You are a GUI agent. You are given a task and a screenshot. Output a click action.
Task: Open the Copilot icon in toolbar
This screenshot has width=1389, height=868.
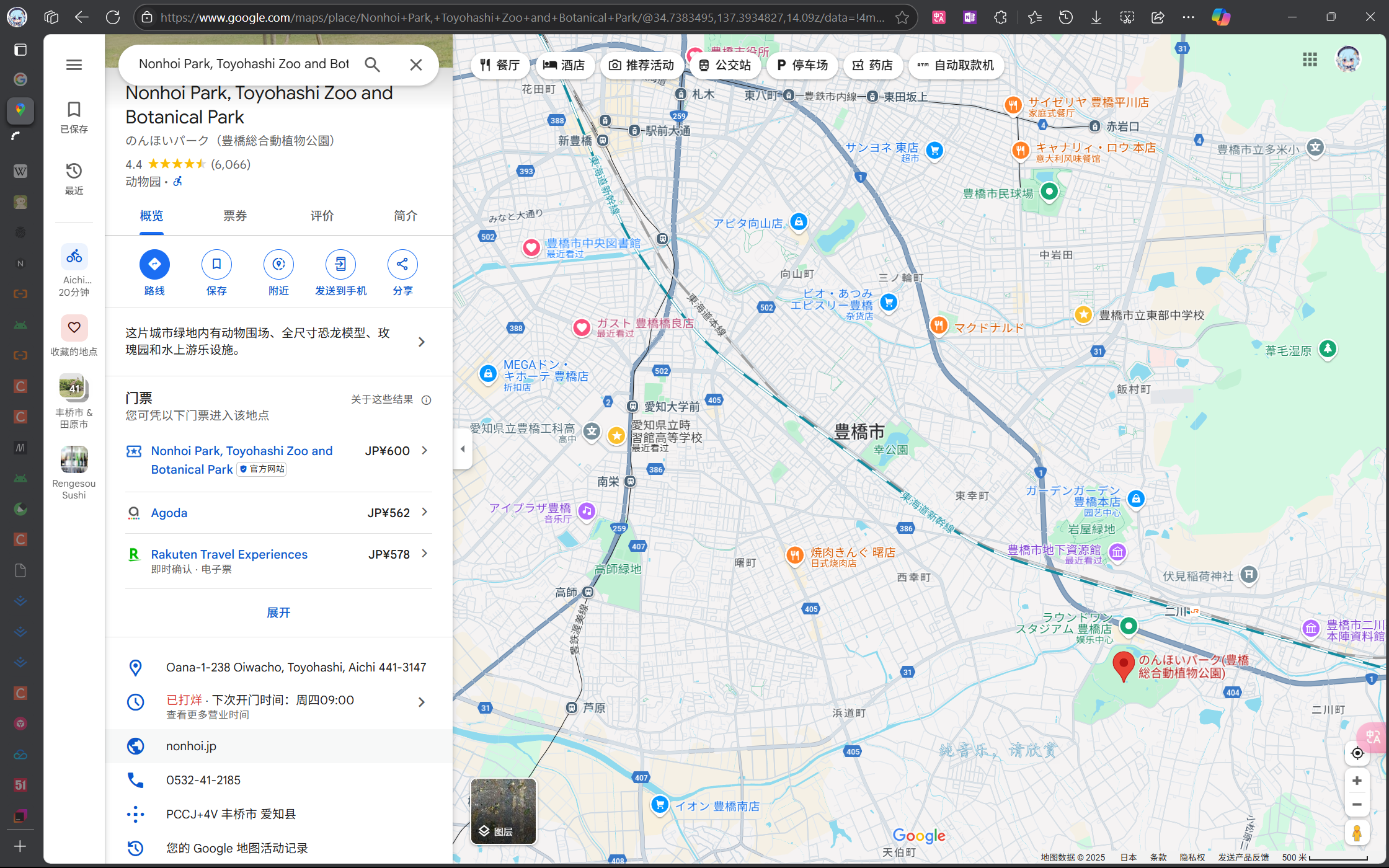(x=1221, y=17)
